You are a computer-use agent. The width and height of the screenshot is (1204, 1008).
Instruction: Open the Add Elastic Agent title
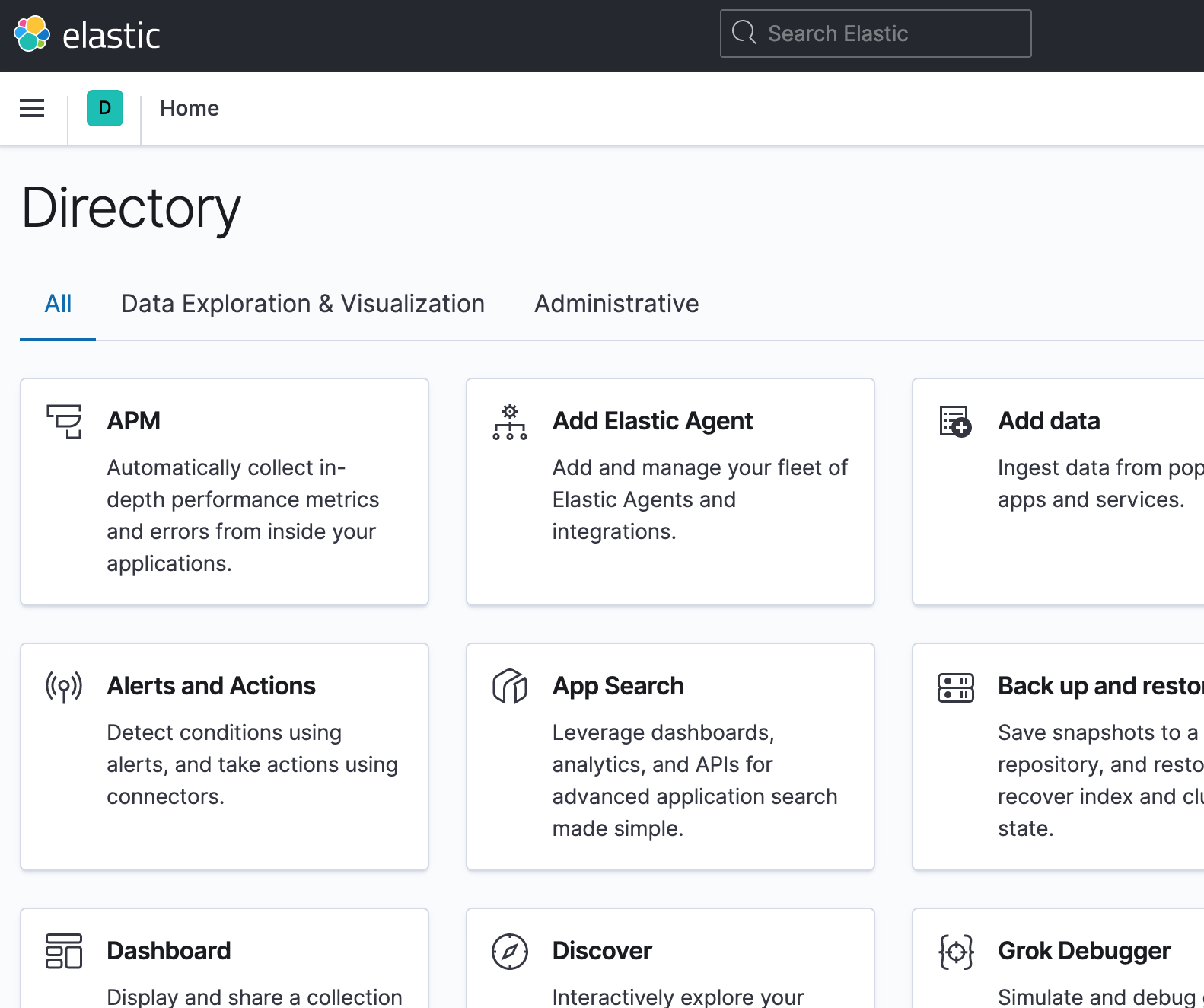click(x=652, y=421)
